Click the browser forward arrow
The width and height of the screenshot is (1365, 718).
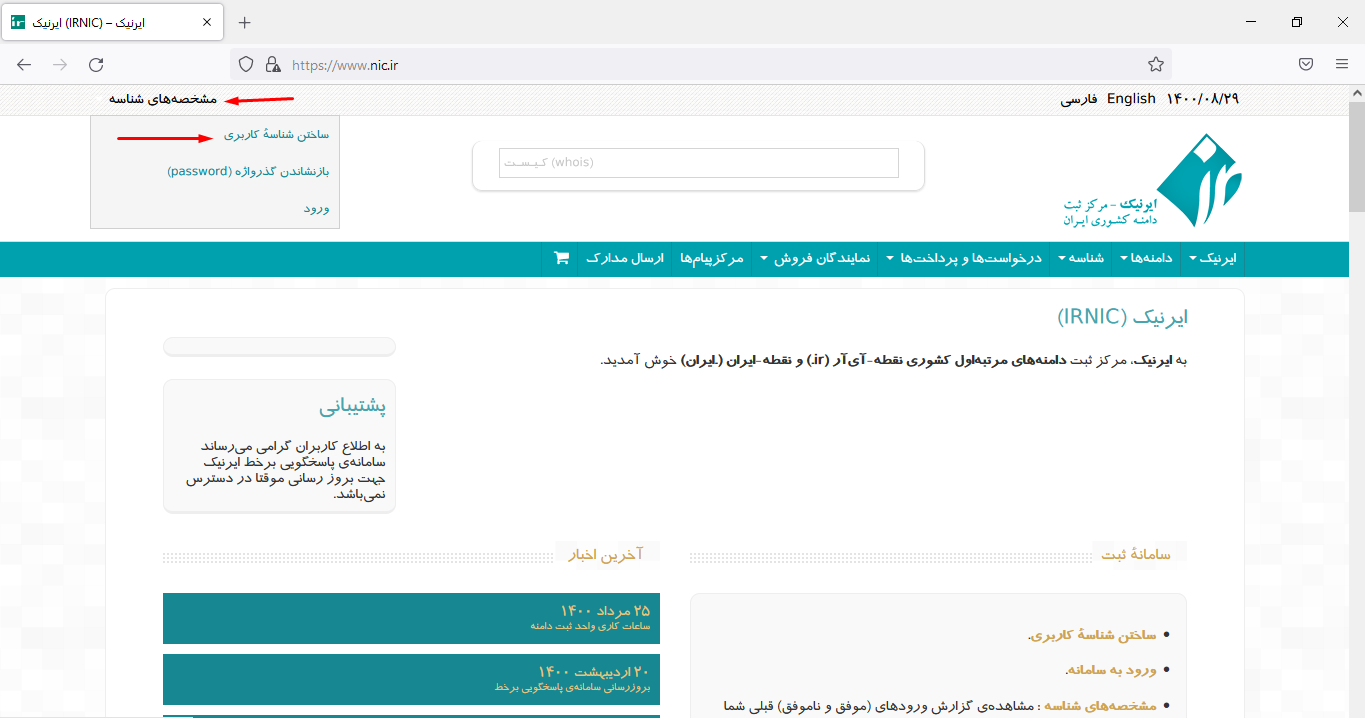60,65
